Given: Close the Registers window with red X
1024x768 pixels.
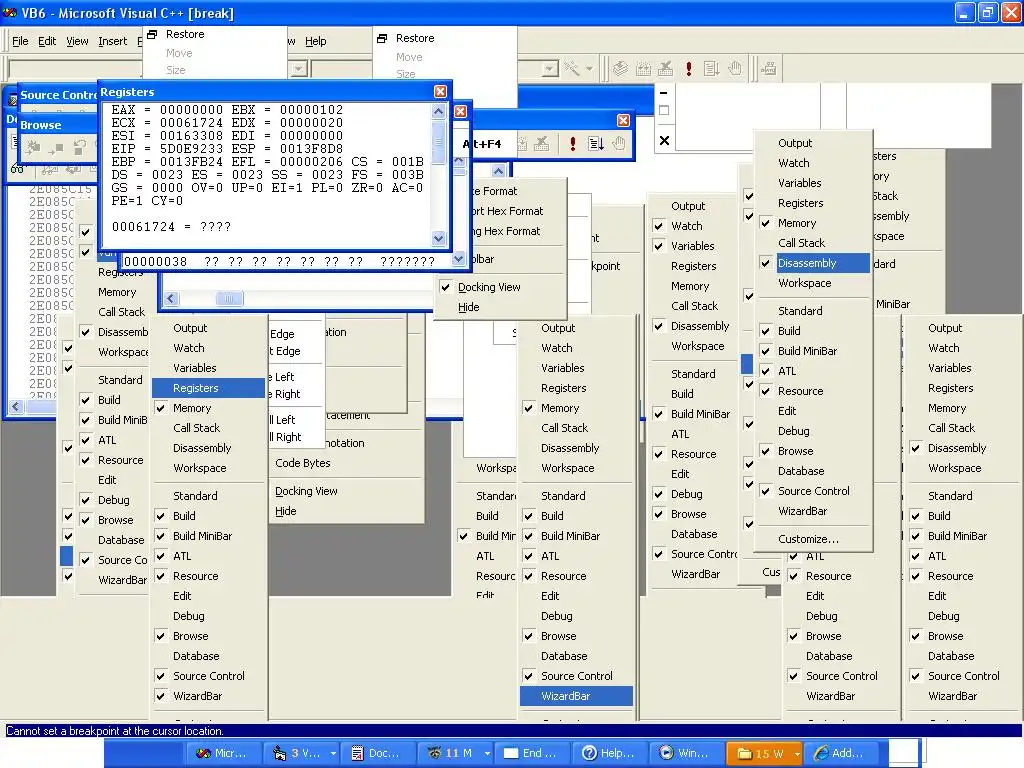Looking at the screenshot, I should point(440,91).
